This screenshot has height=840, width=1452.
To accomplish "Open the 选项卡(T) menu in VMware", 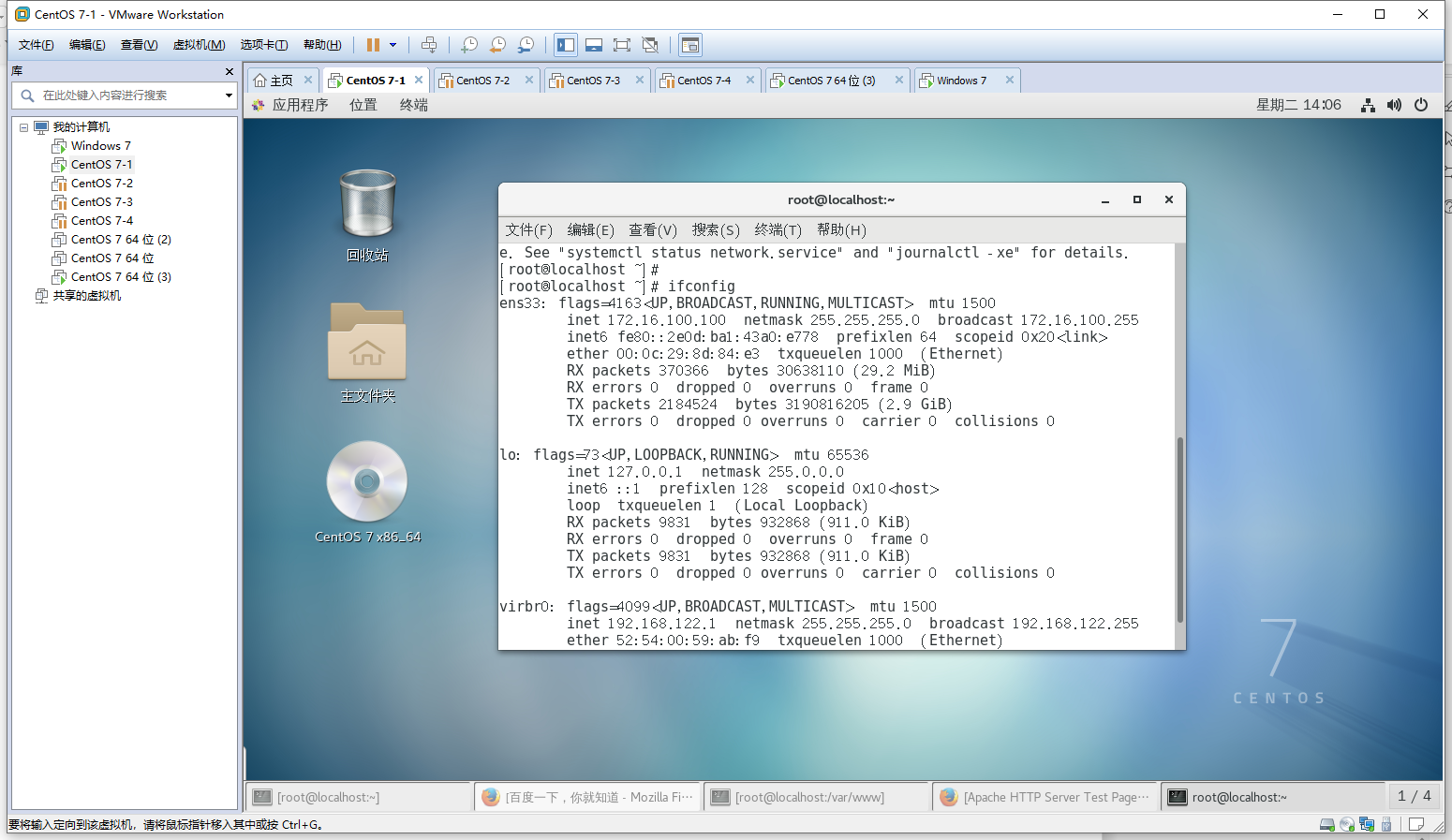I will pyautogui.click(x=264, y=45).
